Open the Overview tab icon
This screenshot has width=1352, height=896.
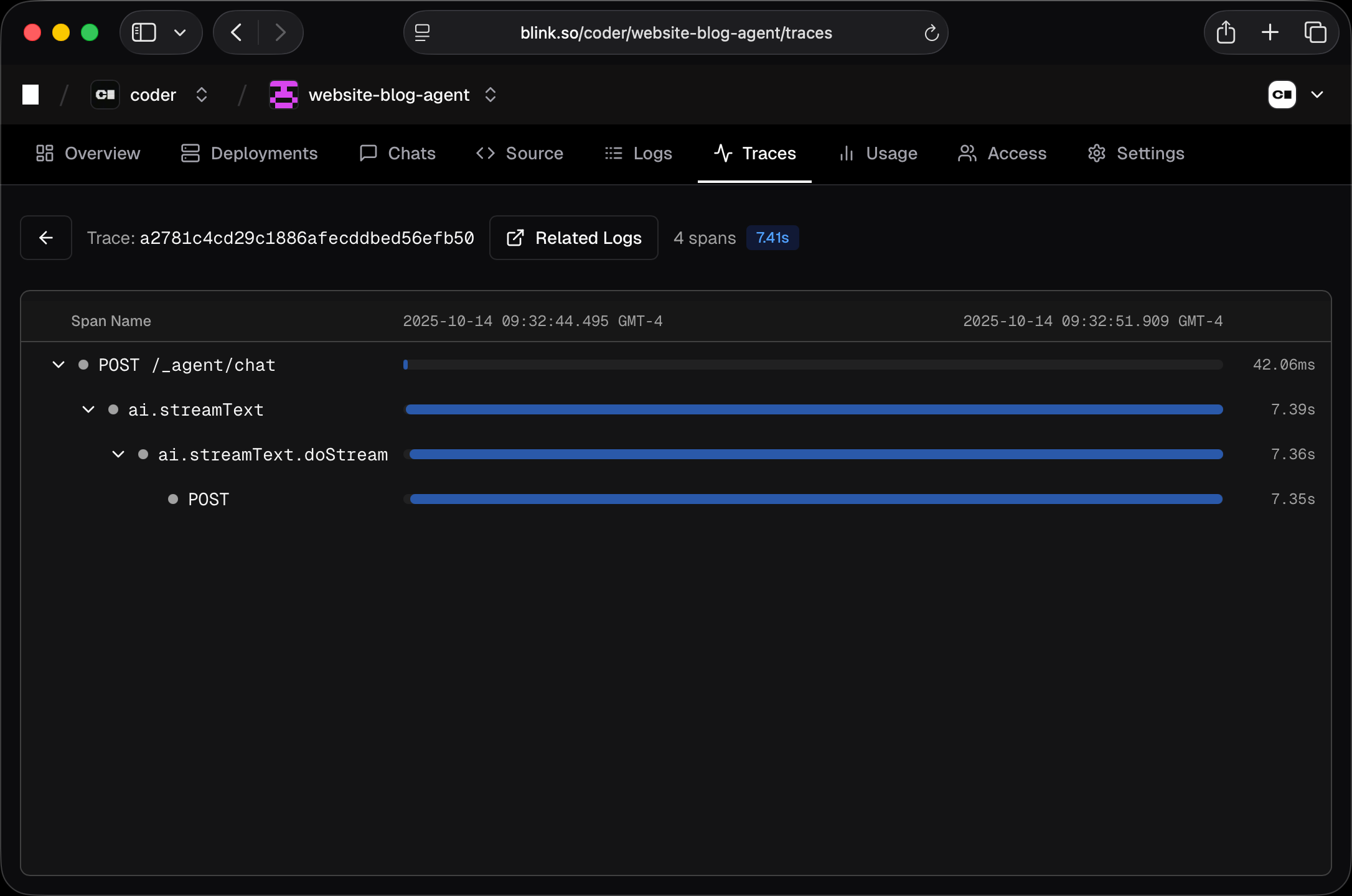tap(44, 153)
